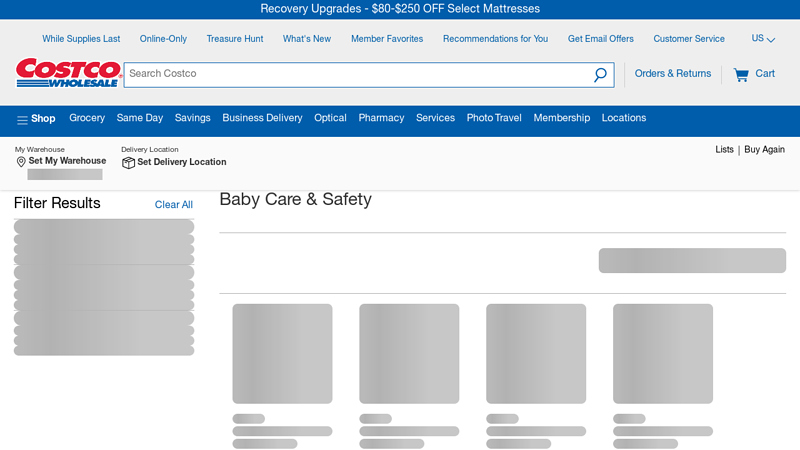The image size is (800, 450).
Task: Open the Membership page
Action: (x=562, y=118)
